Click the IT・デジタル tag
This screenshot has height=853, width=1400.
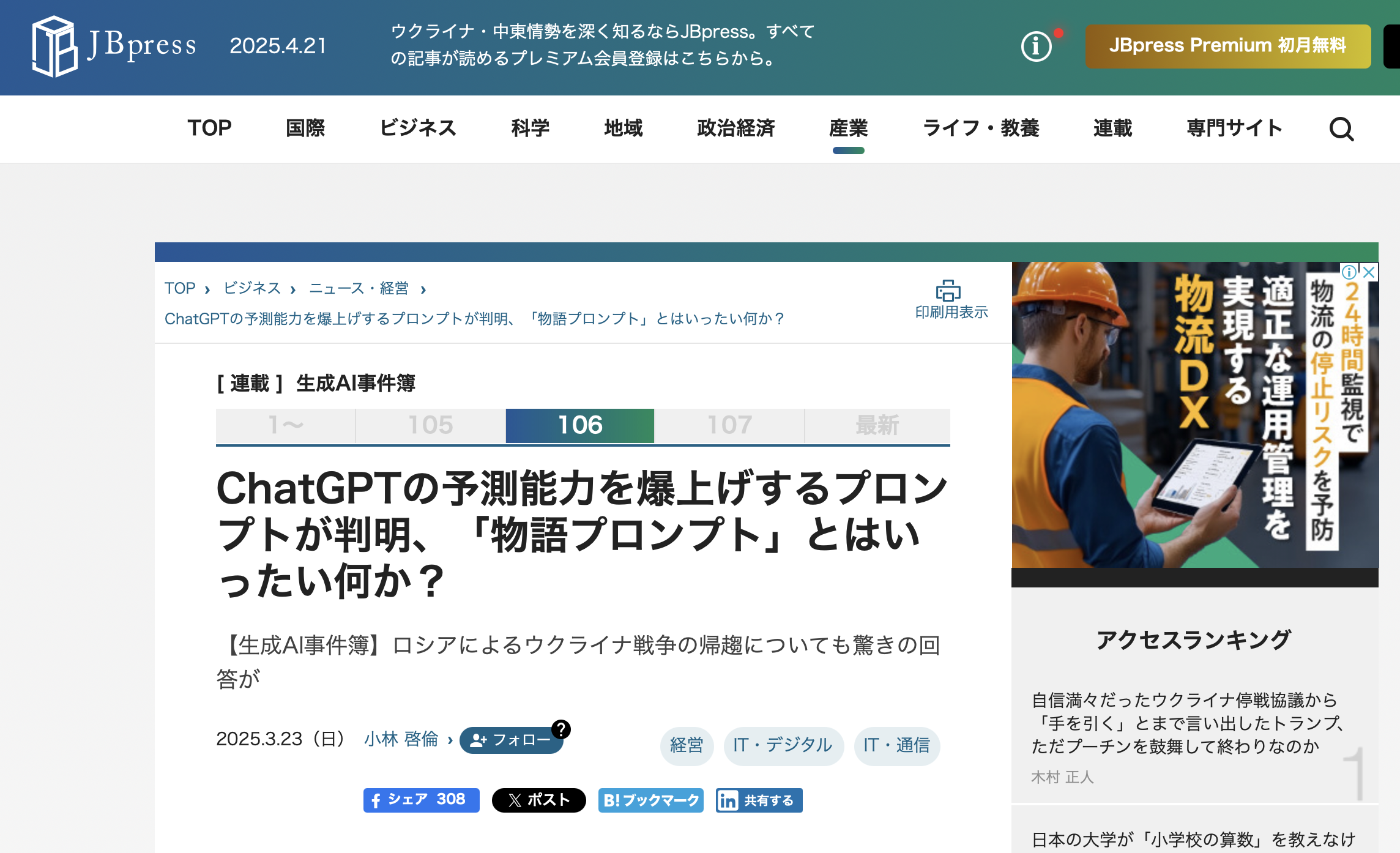coord(783,745)
